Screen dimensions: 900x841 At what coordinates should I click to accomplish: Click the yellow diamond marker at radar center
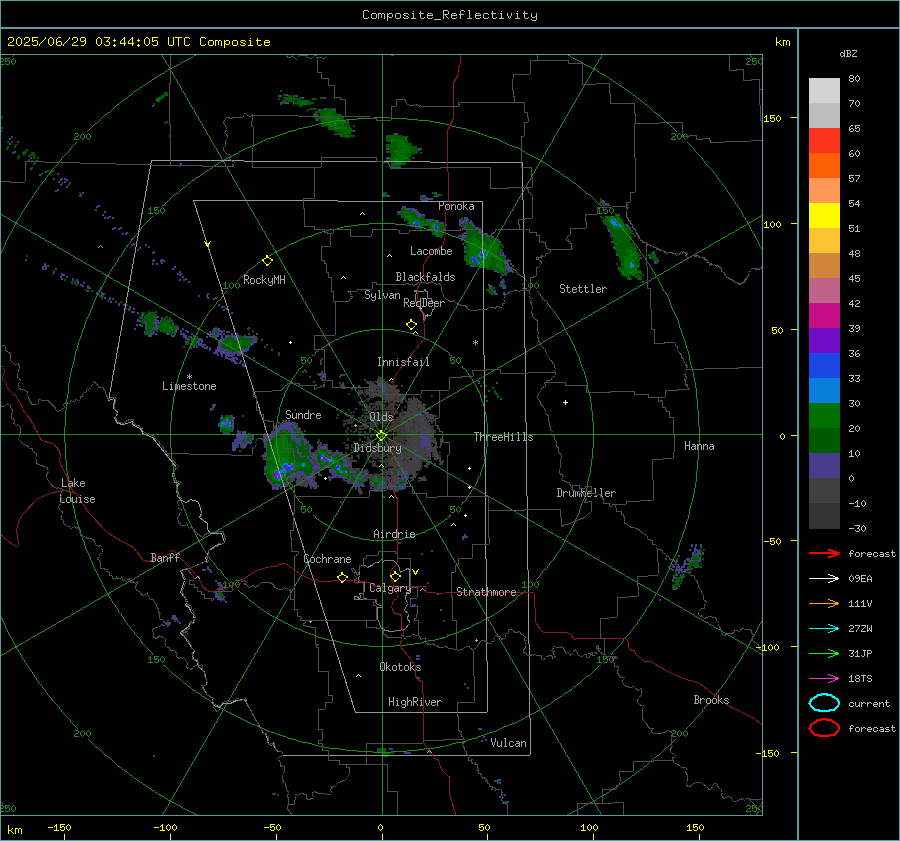(x=381, y=436)
